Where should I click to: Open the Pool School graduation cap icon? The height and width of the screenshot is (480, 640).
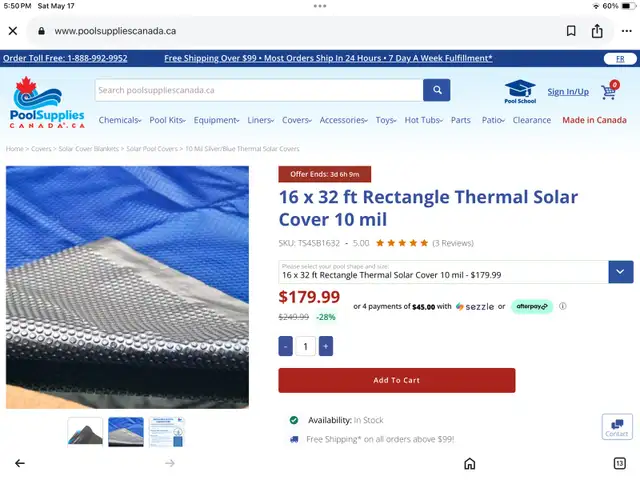click(x=520, y=92)
